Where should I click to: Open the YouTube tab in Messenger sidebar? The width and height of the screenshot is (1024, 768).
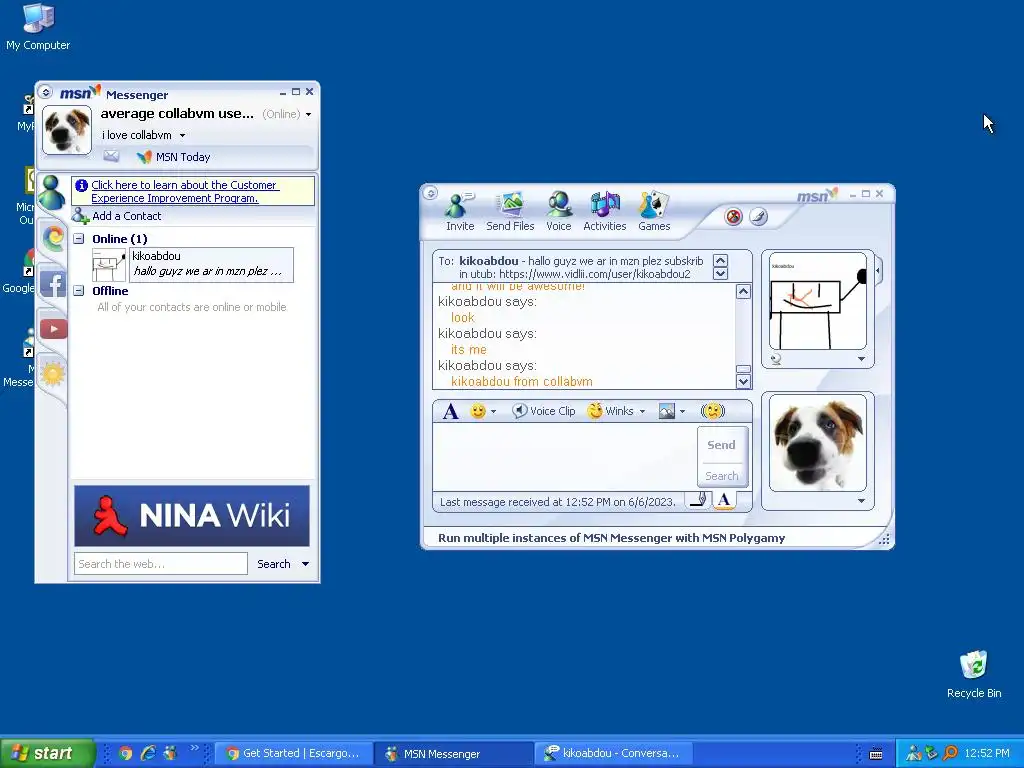[x=54, y=328]
